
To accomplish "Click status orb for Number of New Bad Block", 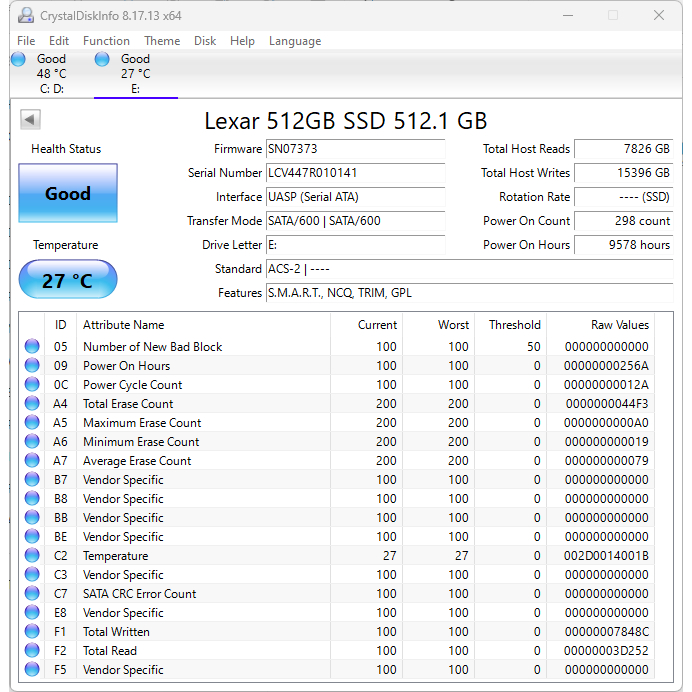I will click(32, 347).
